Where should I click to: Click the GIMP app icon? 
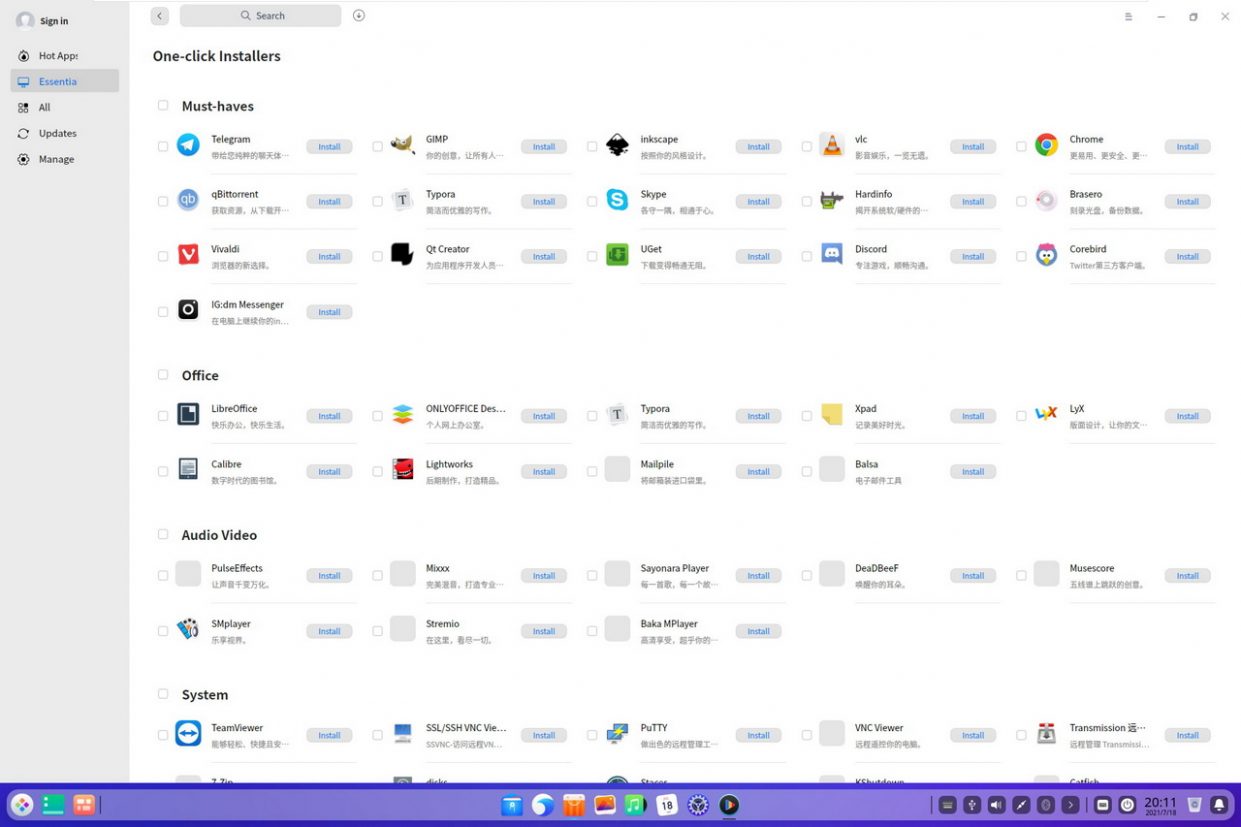(x=402, y=146)
